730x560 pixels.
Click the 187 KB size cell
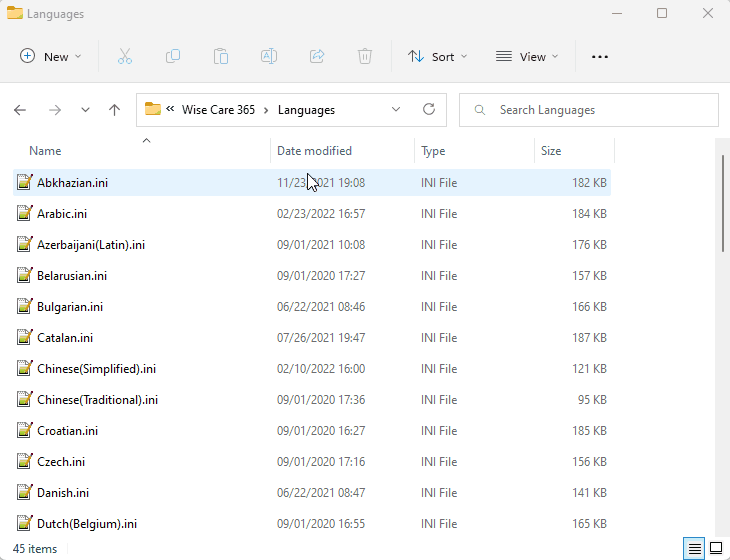tap(589, 337)
